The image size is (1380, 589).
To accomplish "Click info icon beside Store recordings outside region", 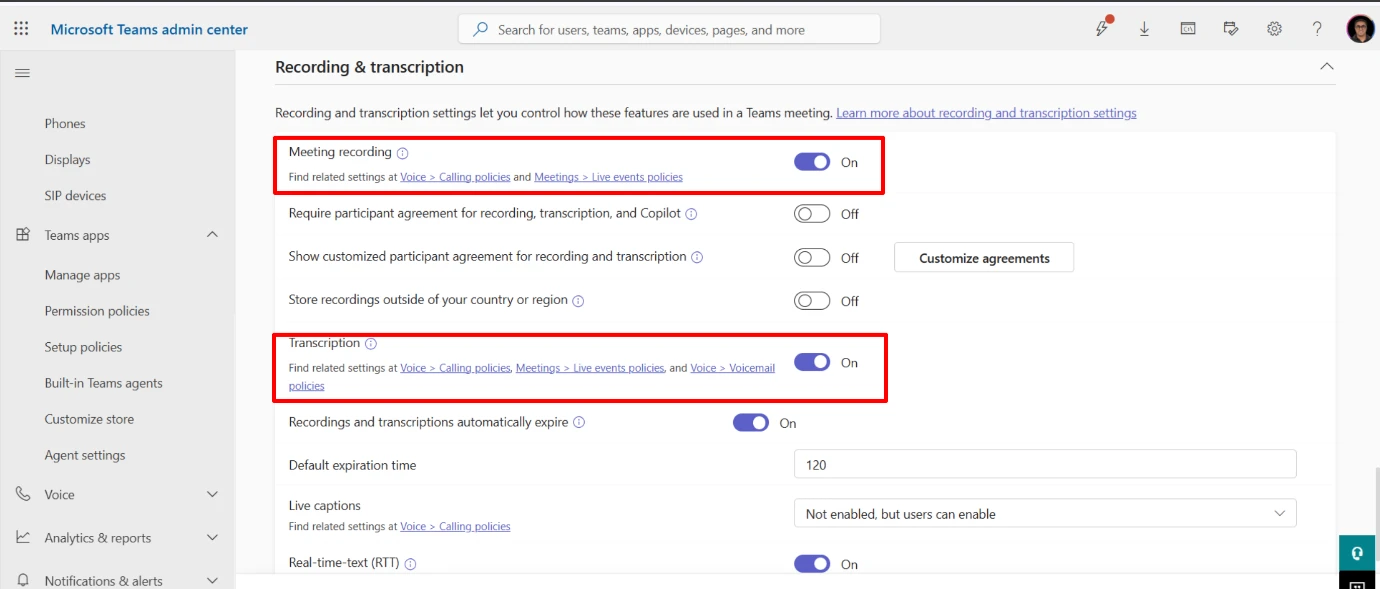I will click(x=578, y=300).
